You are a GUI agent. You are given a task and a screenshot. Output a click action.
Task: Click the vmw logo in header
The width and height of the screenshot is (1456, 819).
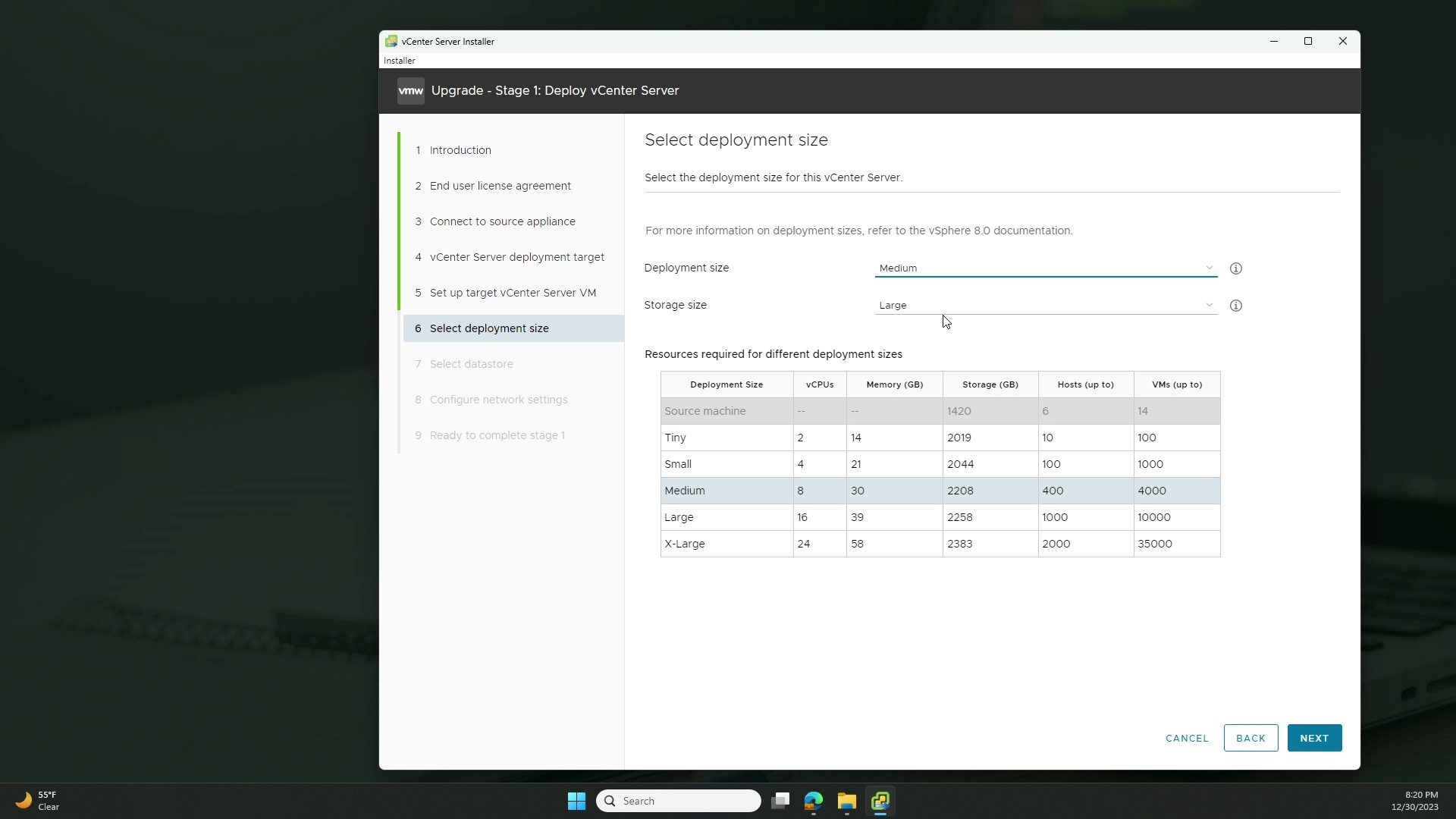point(410,91)
